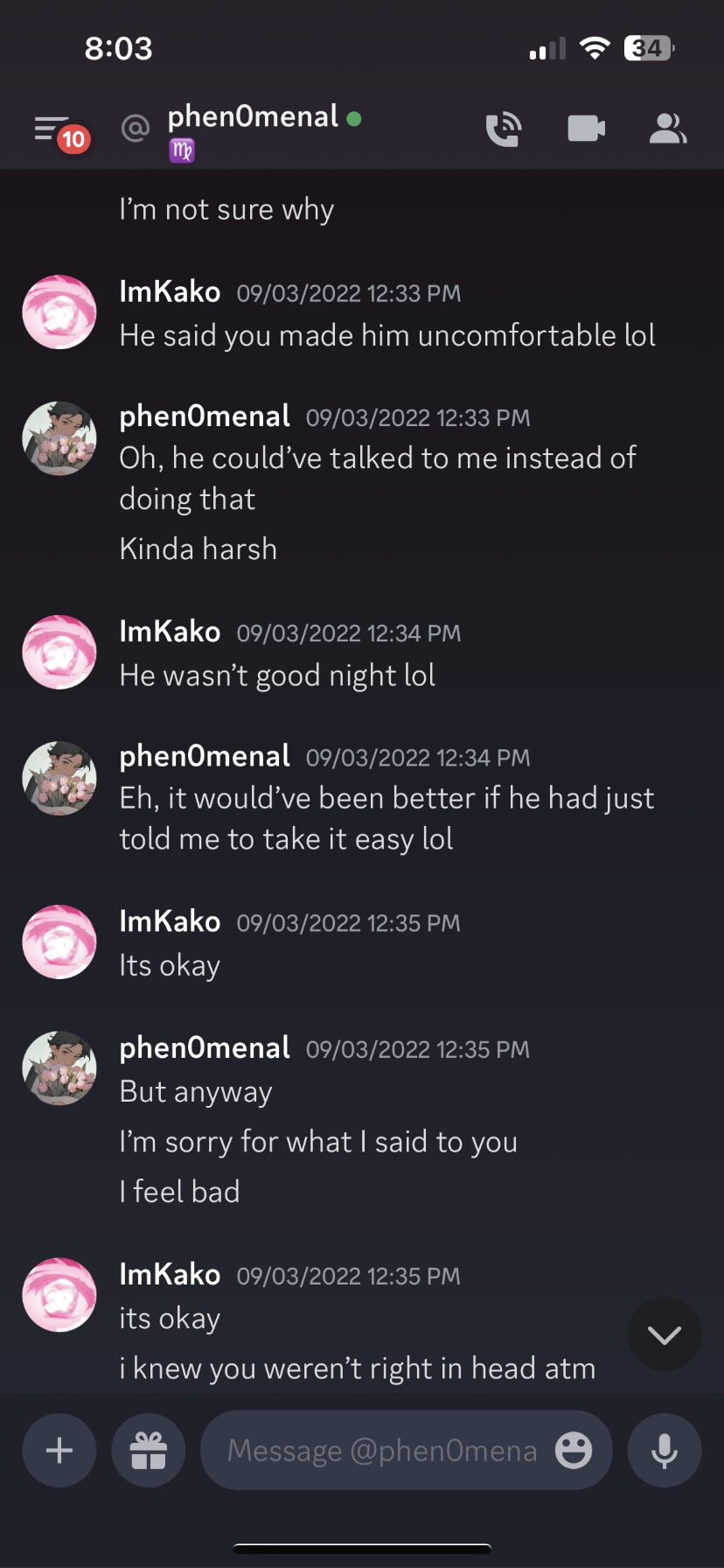The width and height of the screenshot is (724, 1568).
Task: Tap ImKako username at 12:34 PM
Action: click(170, 632)
